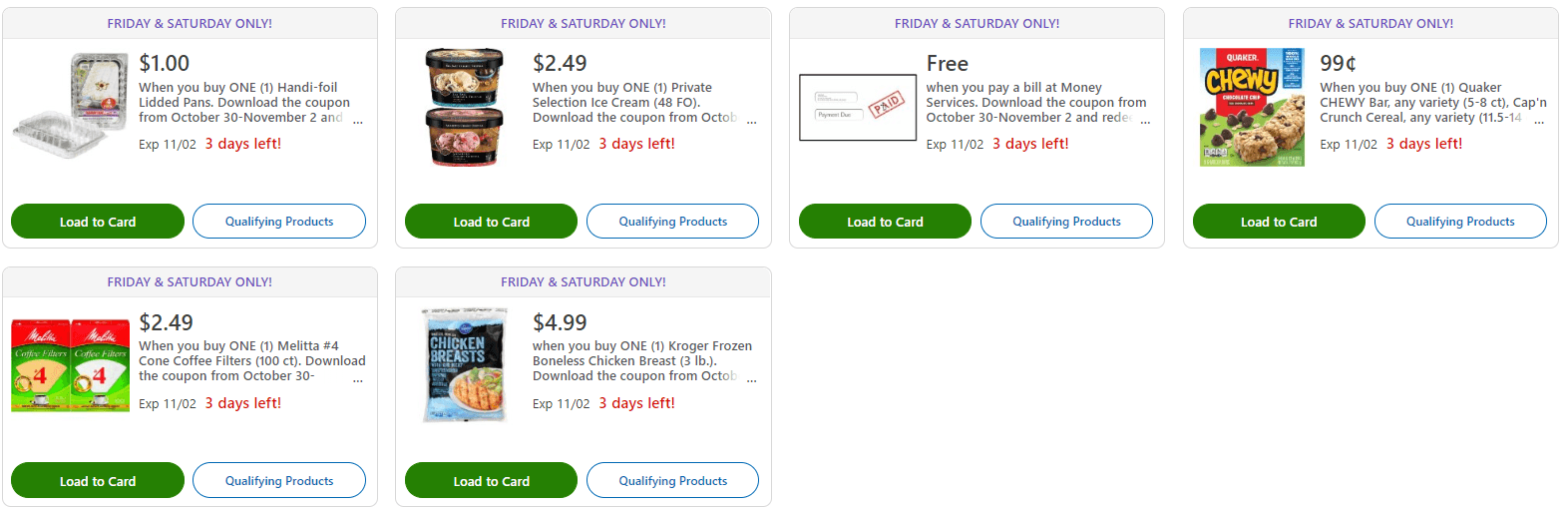Load the Private Selection Ice Cream coupon
This screenshot has width=1568, height=512.
(x=491, y=222)
